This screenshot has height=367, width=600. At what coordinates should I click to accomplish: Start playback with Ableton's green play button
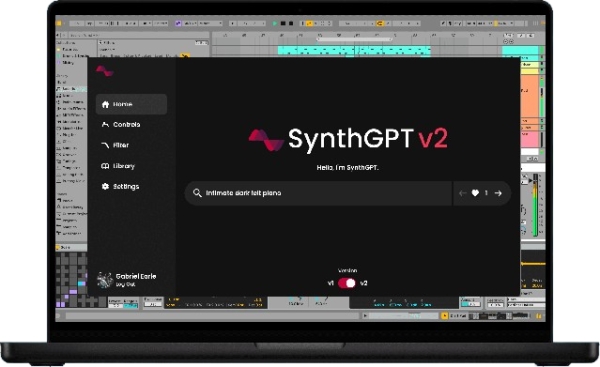pyautogui.click(x=275, y=23)
